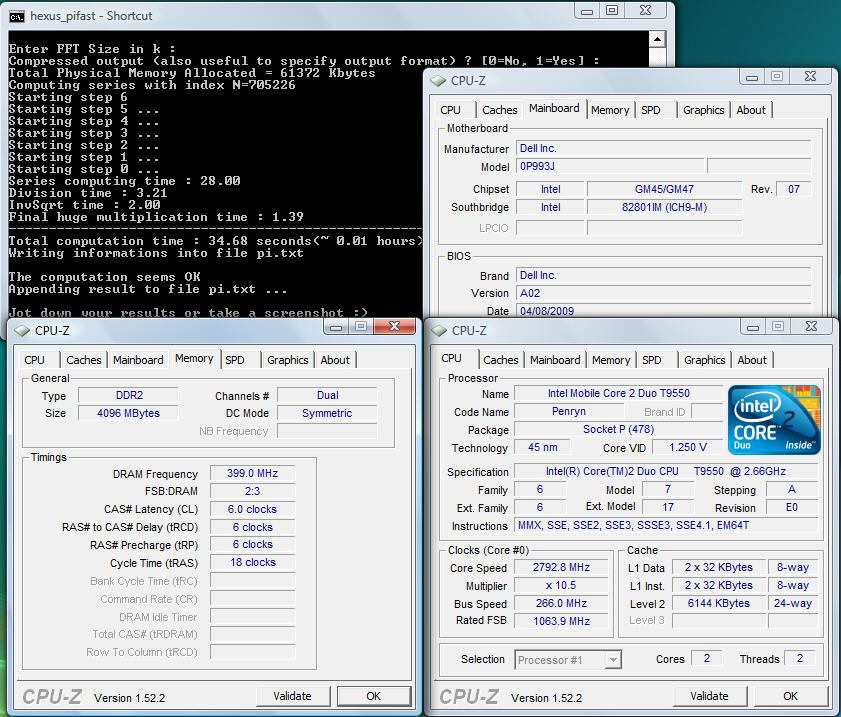Click the DRAM Frequency value 399.0 MHz
This screenshot has width=841, height=717.
point(252,473)
